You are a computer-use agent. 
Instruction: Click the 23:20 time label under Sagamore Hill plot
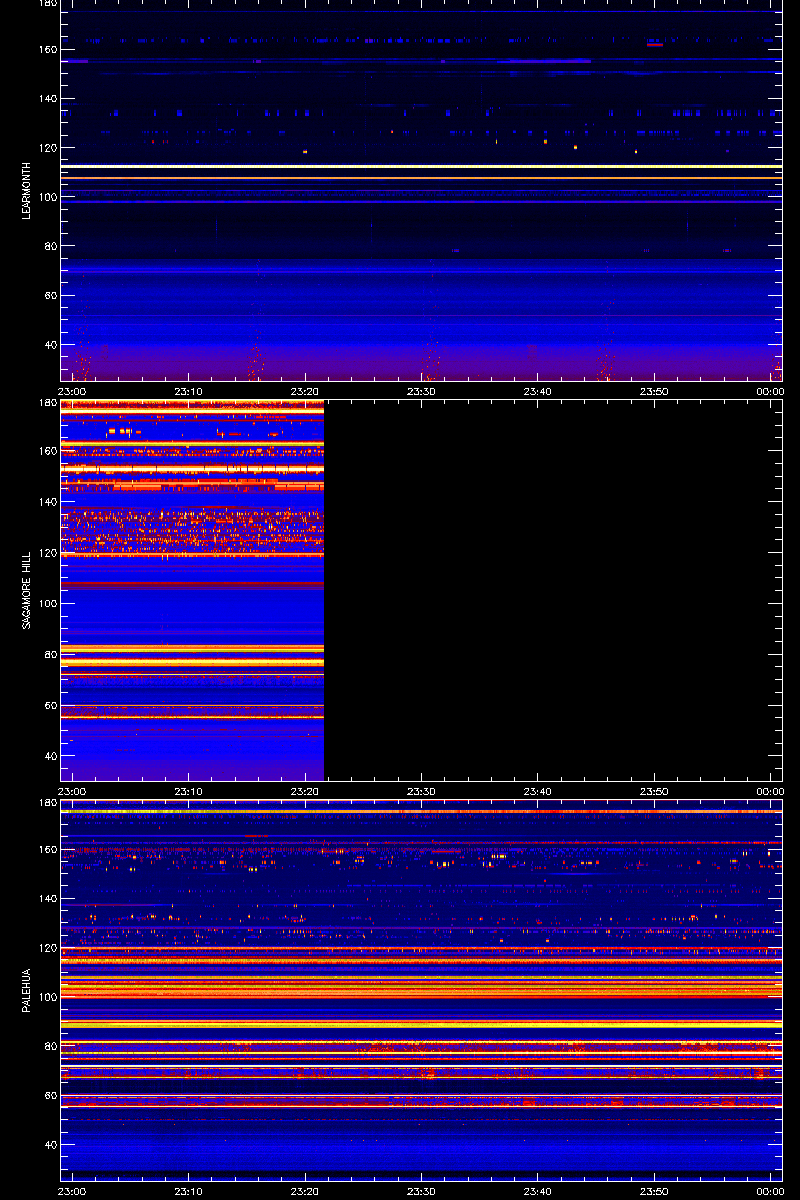coord(304,791)
